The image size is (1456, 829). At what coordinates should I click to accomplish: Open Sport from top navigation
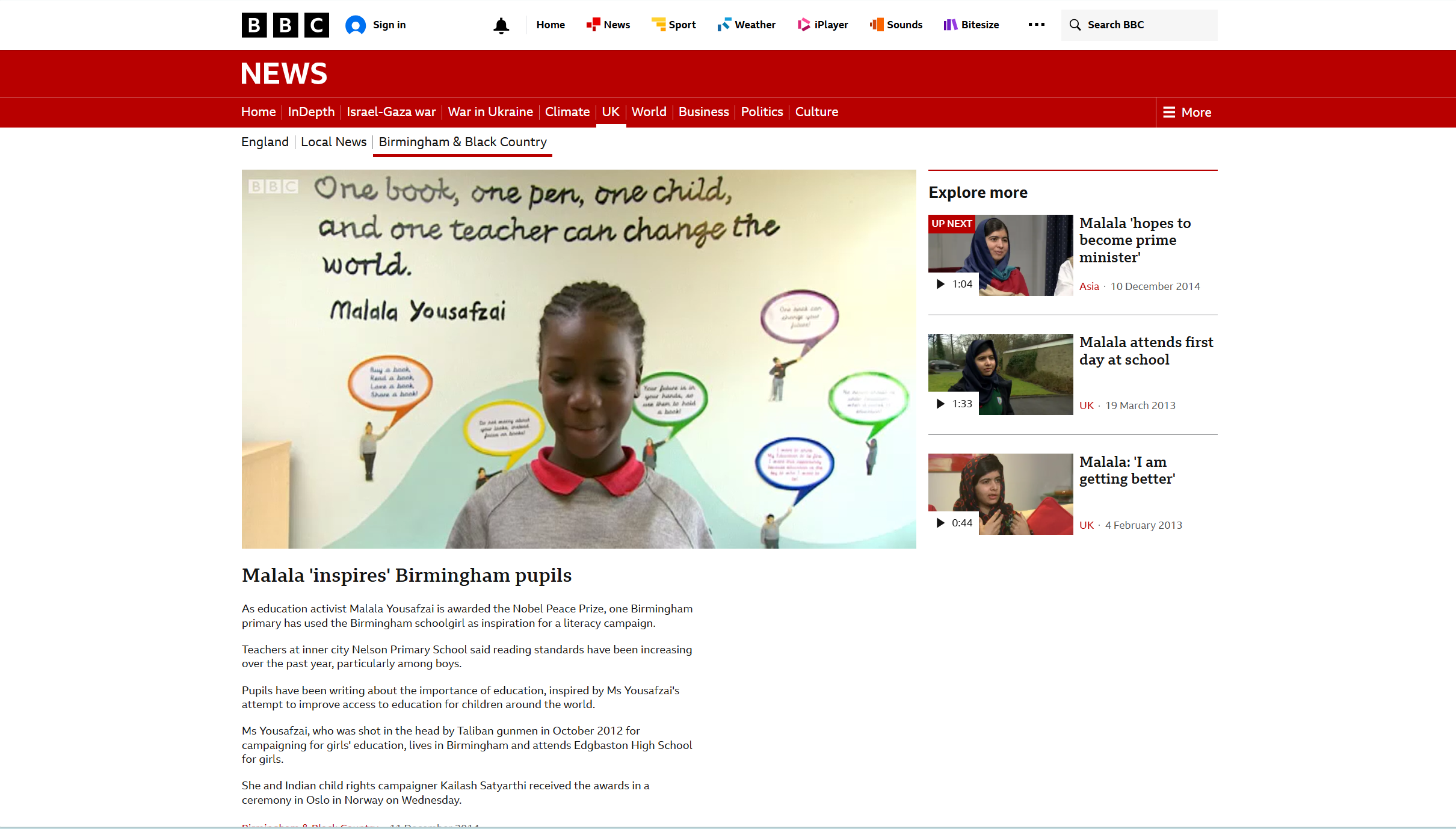pos(674,25)
